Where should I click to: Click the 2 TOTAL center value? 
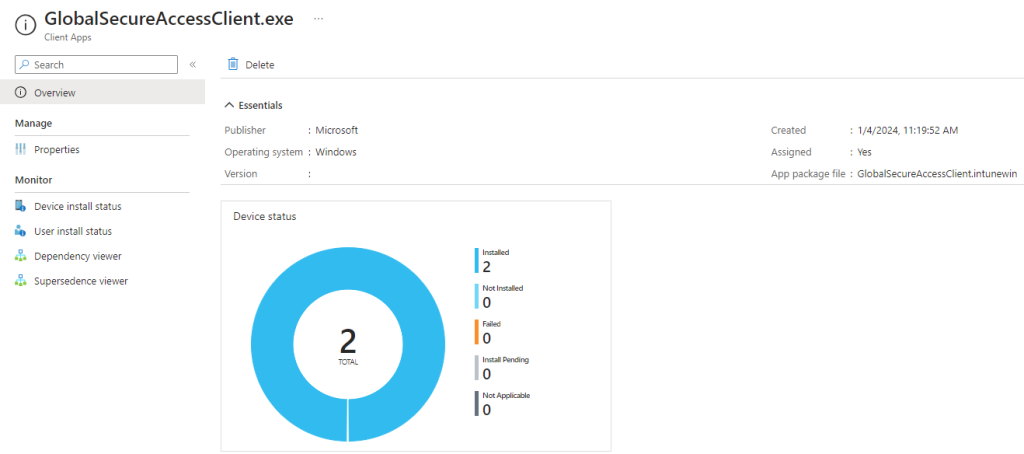pyautogui.click(x=348, y=346)
